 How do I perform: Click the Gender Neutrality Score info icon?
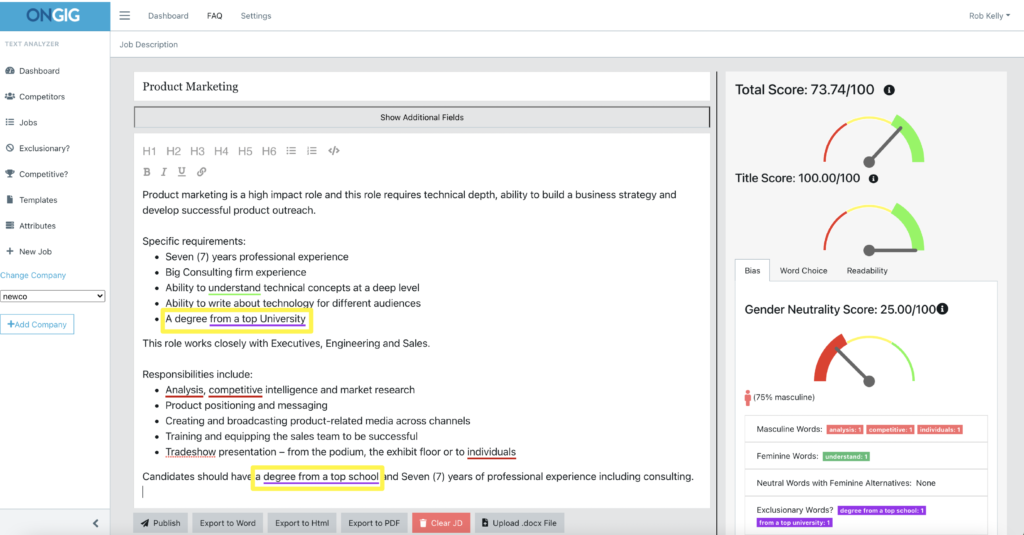[x=942, y=308]
